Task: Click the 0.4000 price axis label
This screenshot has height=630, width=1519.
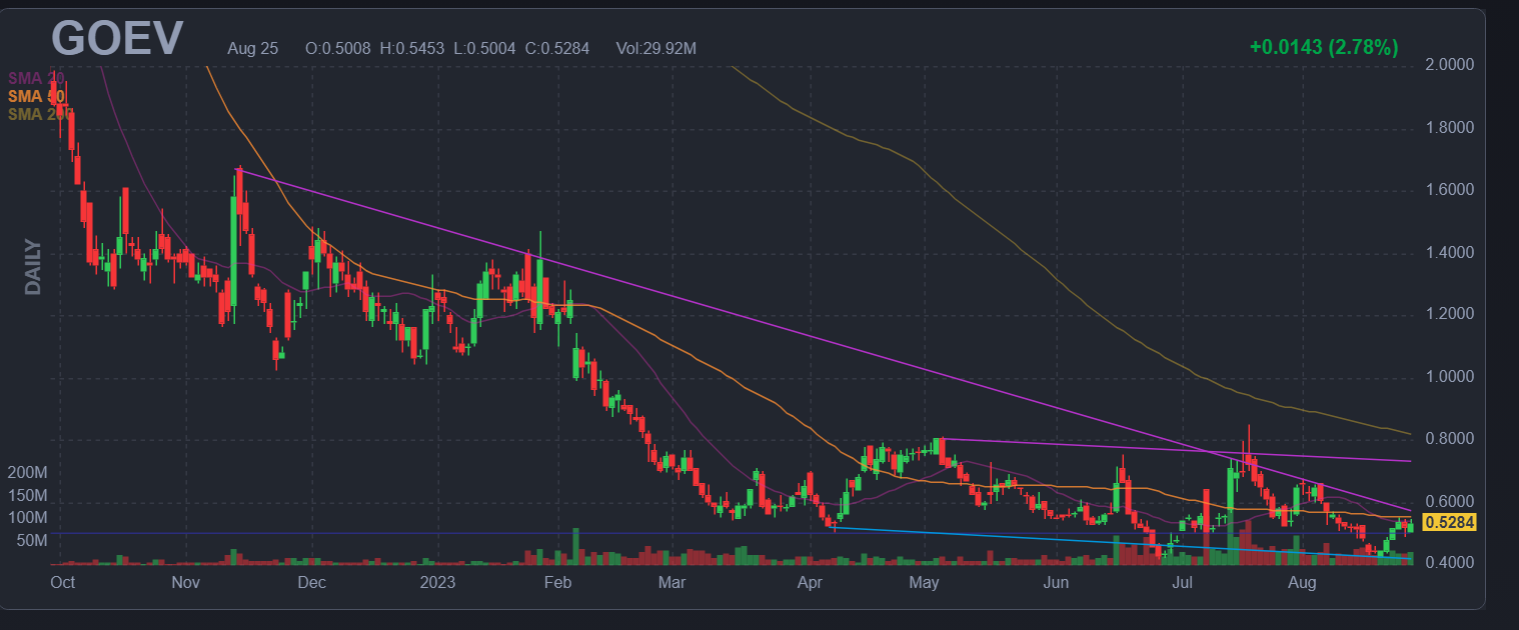Action: click(1449, 564)
